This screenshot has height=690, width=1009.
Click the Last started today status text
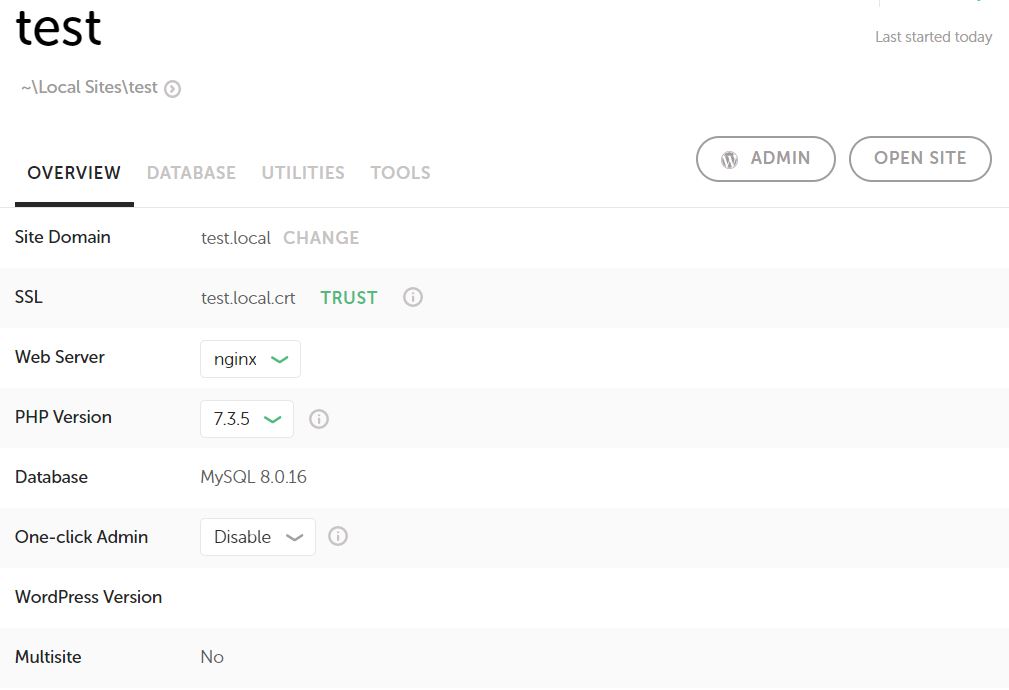coord(933,37)
